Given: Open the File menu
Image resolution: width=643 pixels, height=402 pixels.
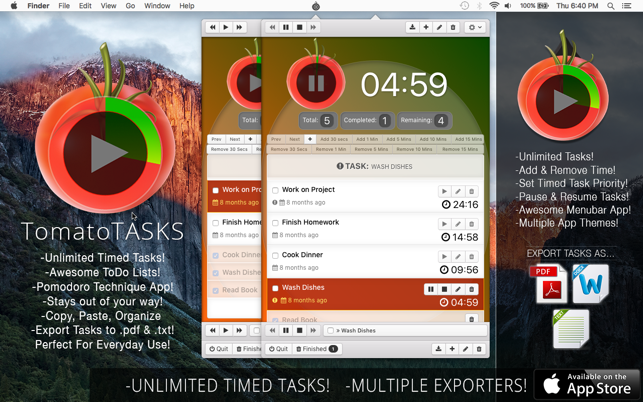Looking at the screenshot, I should click(64, 6).
